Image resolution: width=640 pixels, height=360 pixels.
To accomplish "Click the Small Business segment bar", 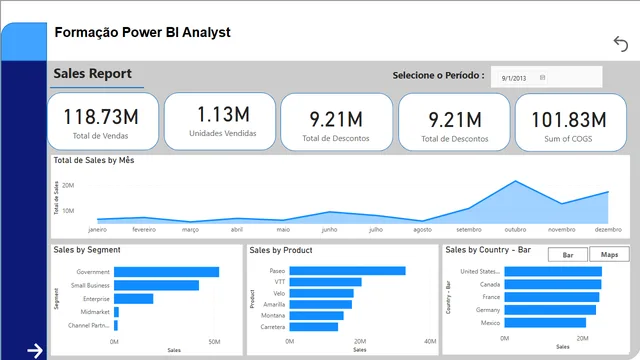I will coord(156,285).
